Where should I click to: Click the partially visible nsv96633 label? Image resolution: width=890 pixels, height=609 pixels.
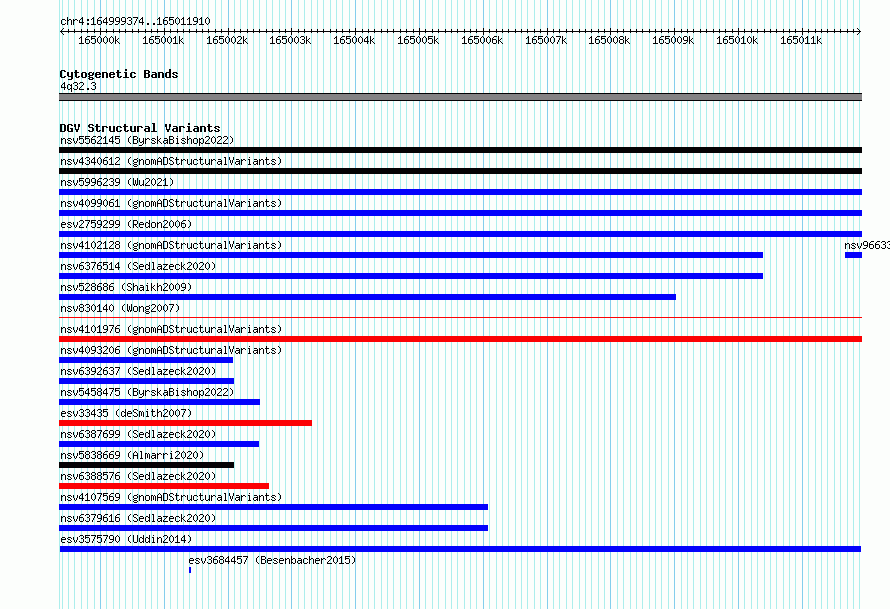867,245
